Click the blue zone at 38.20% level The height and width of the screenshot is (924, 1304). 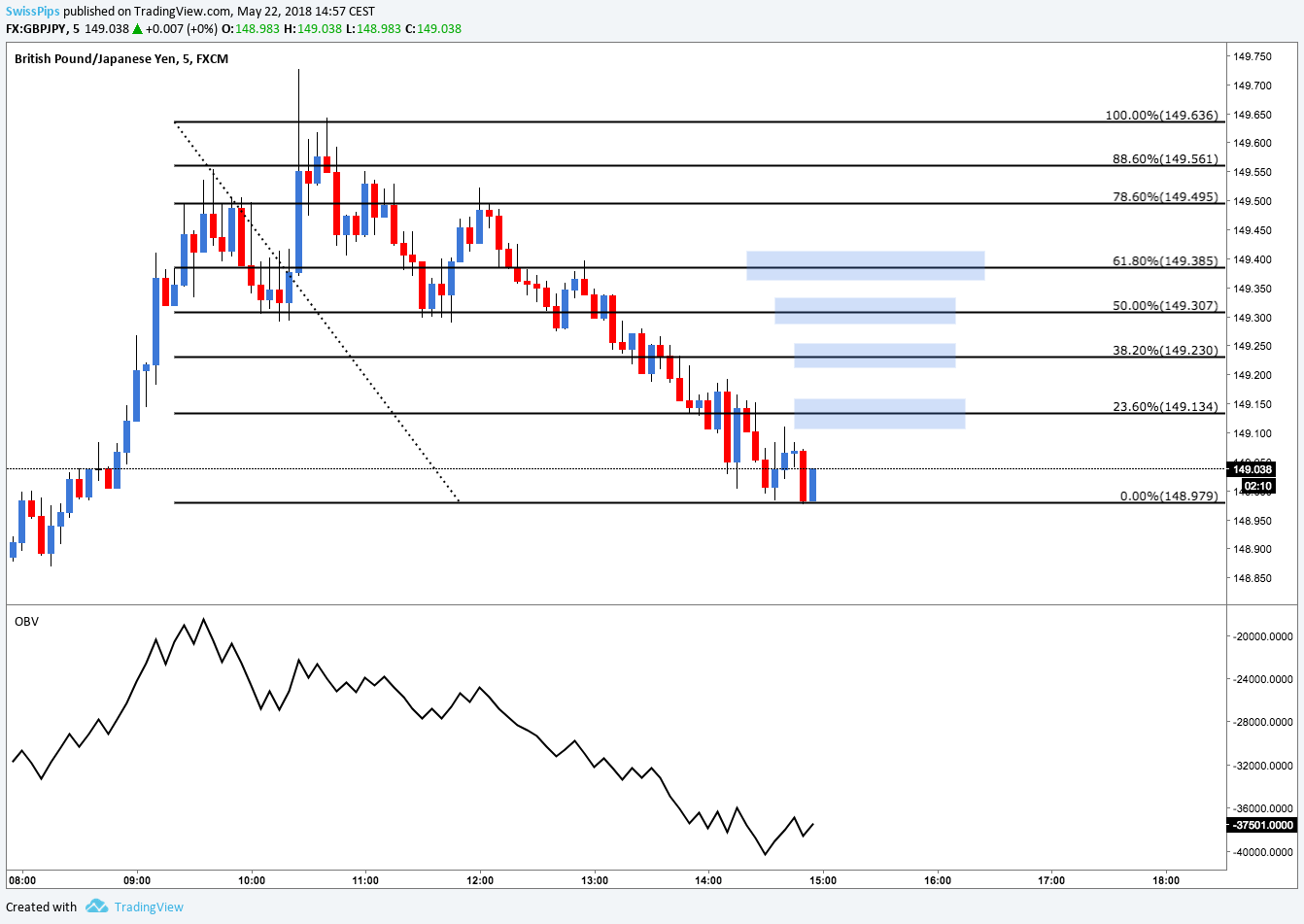(875, 356)
